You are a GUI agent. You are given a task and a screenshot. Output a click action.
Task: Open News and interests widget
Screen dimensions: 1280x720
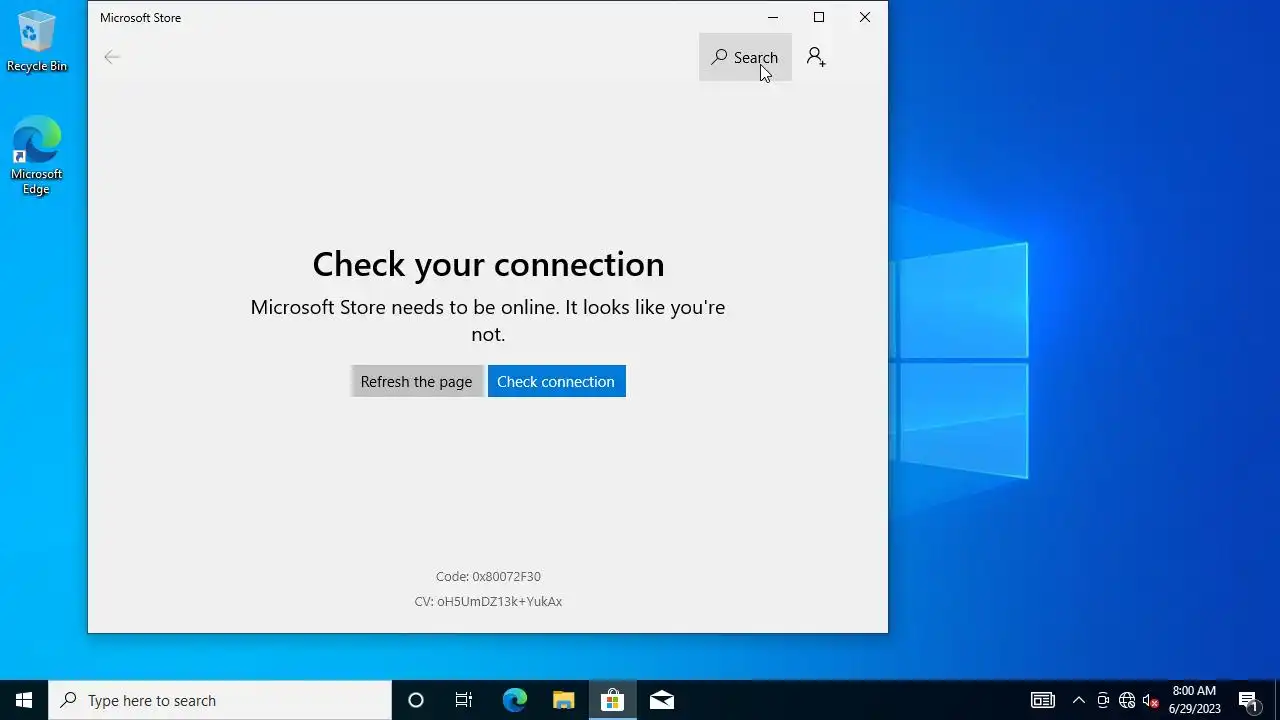point(1043,700)
